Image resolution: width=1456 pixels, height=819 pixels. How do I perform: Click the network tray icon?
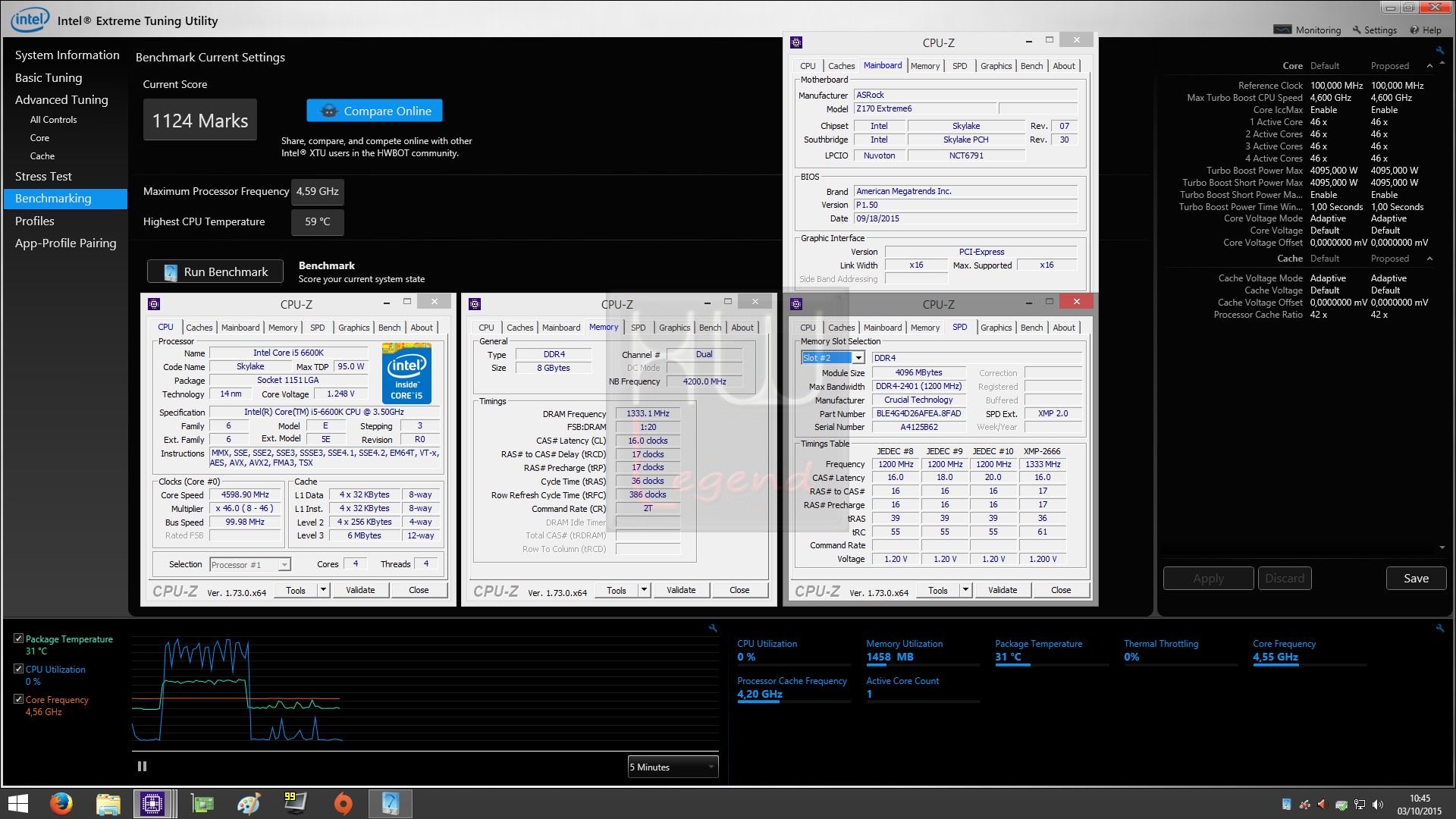click(1360, 805)
